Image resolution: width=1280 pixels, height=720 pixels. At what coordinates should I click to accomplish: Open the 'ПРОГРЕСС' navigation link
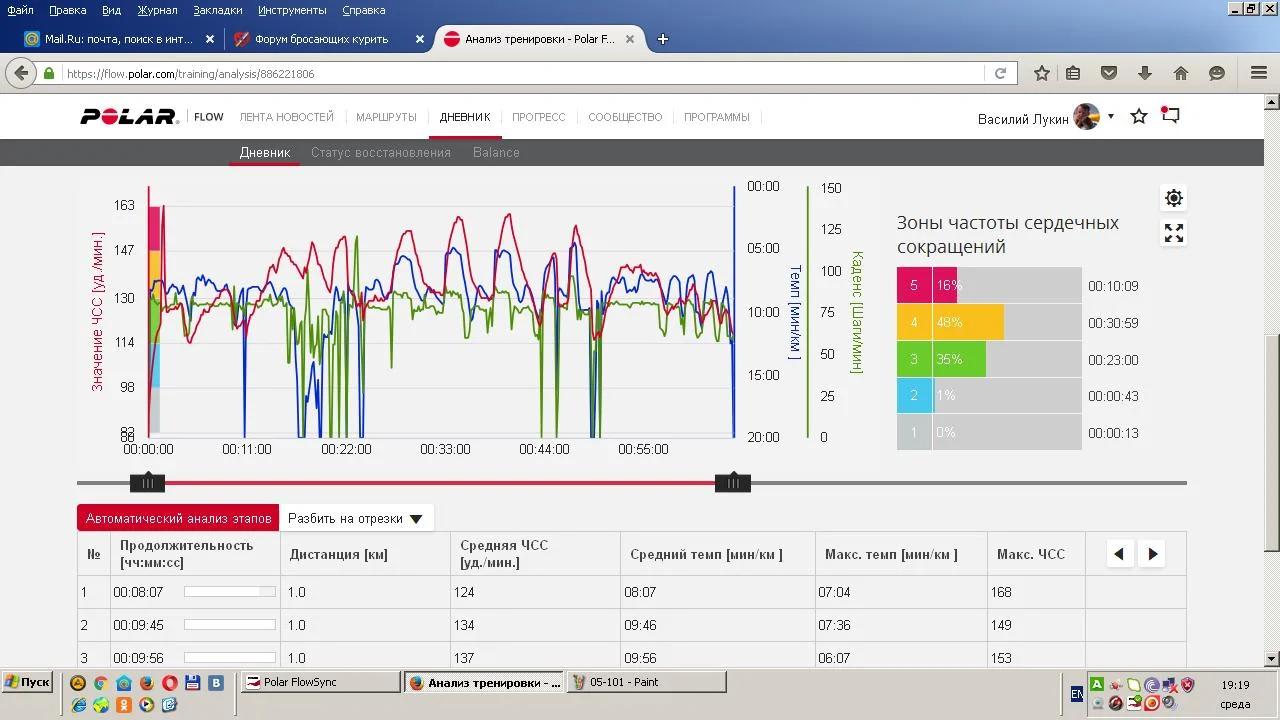[x=538, y=117]
